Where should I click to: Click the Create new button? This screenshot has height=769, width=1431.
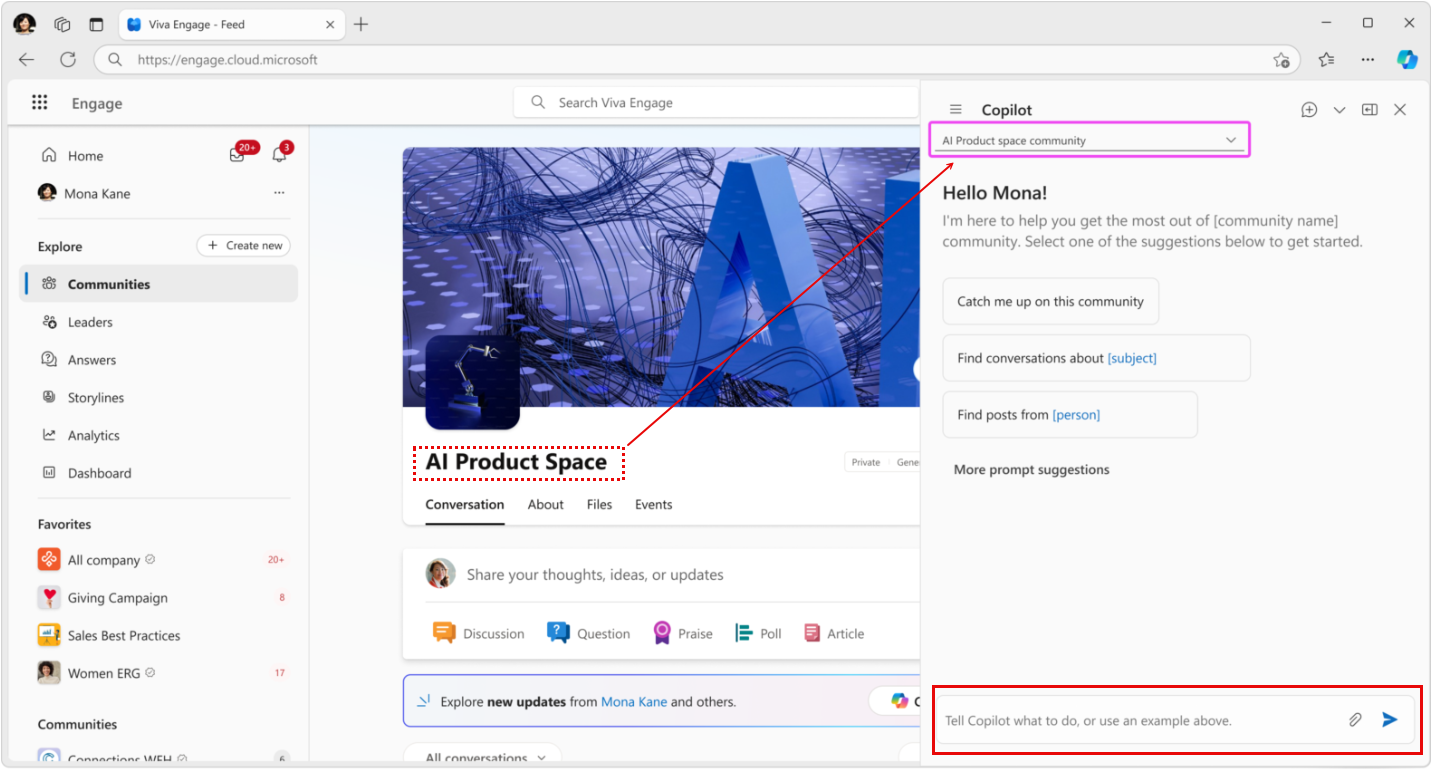pyautogui.click(x=244, y=246)
